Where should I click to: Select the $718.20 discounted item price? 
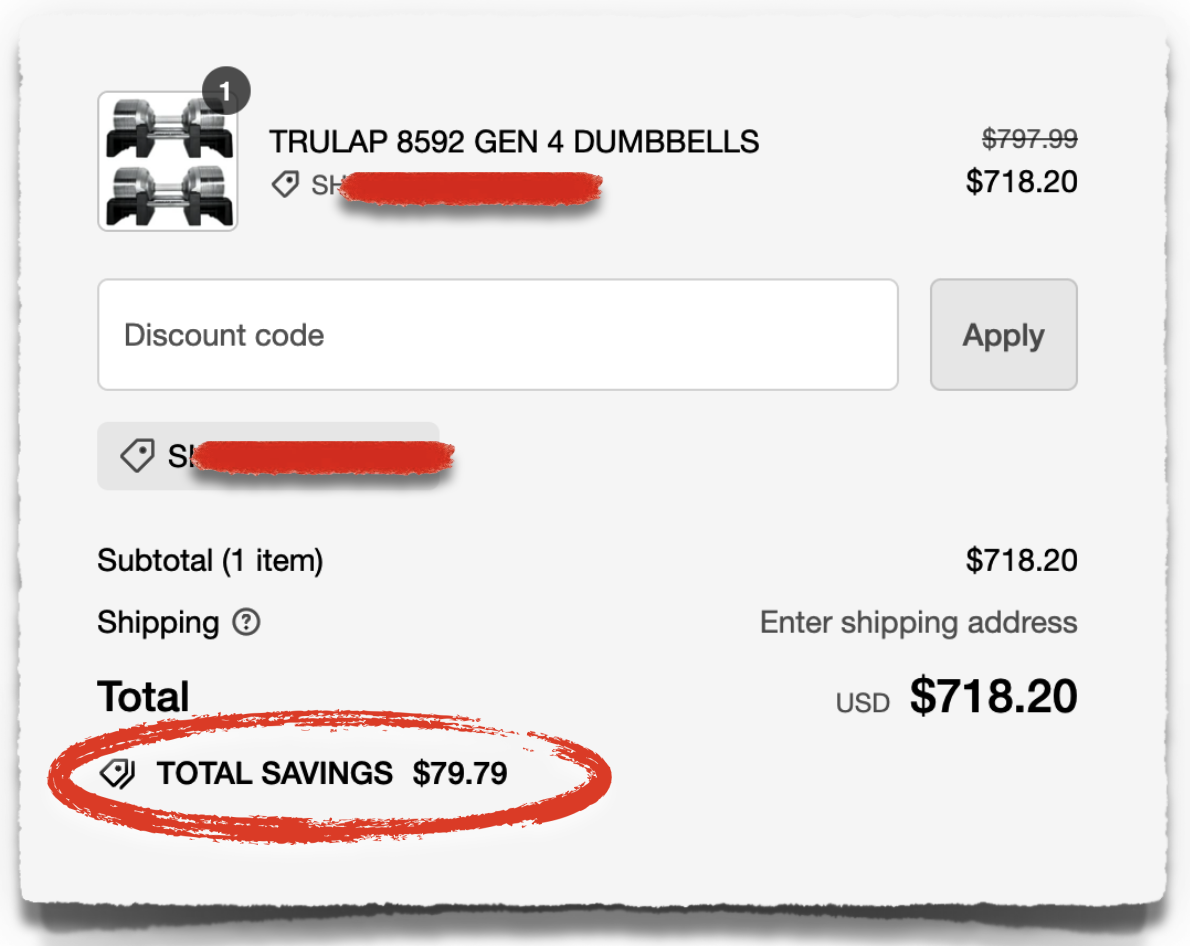click(1023, 181)
